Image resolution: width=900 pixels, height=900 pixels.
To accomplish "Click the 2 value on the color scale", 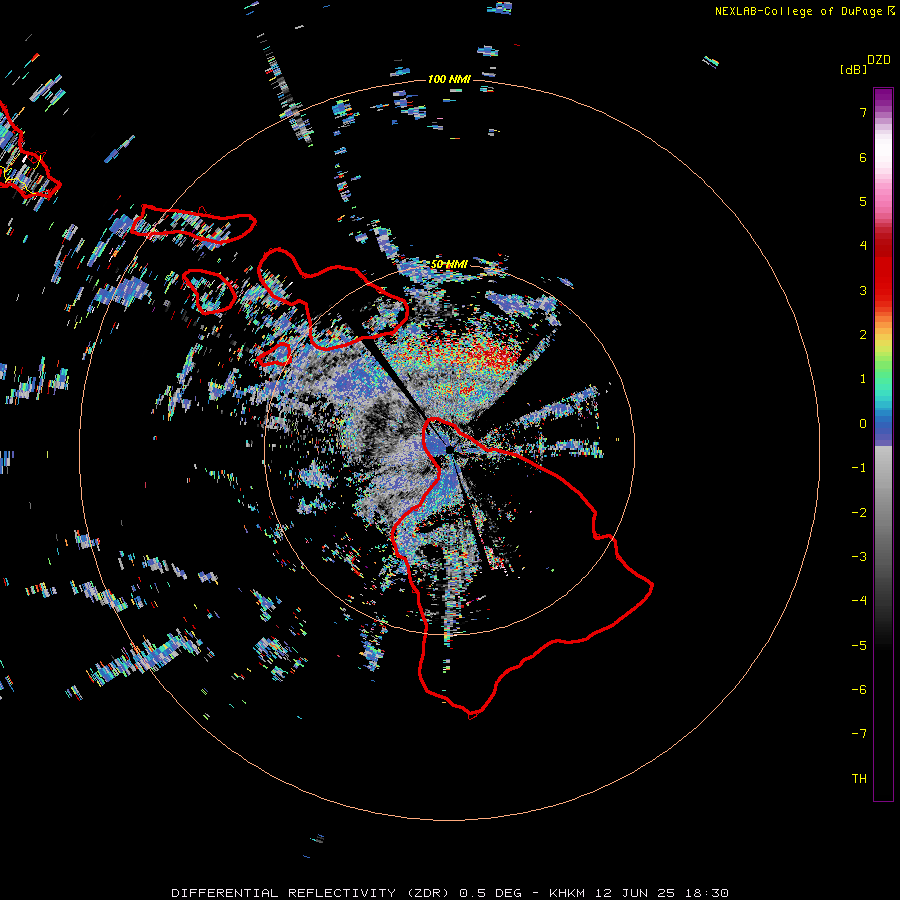I will tap(863, 335).
